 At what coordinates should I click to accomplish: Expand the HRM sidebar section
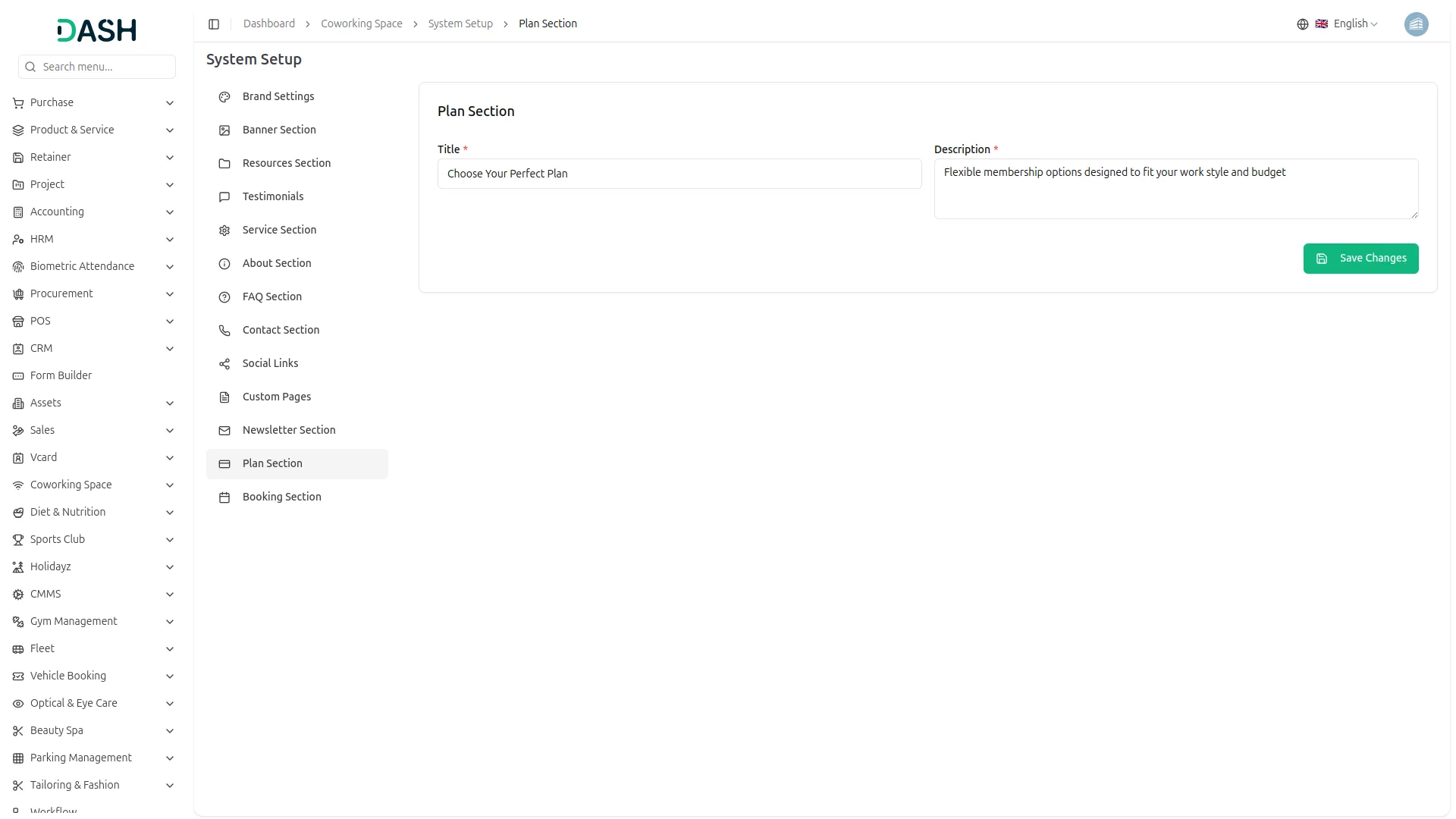tap(42, 240)
